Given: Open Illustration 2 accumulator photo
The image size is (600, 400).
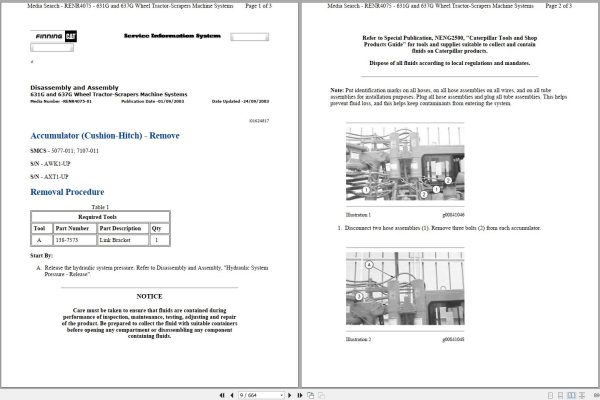Looking at the screenshot, I should 405,288.
